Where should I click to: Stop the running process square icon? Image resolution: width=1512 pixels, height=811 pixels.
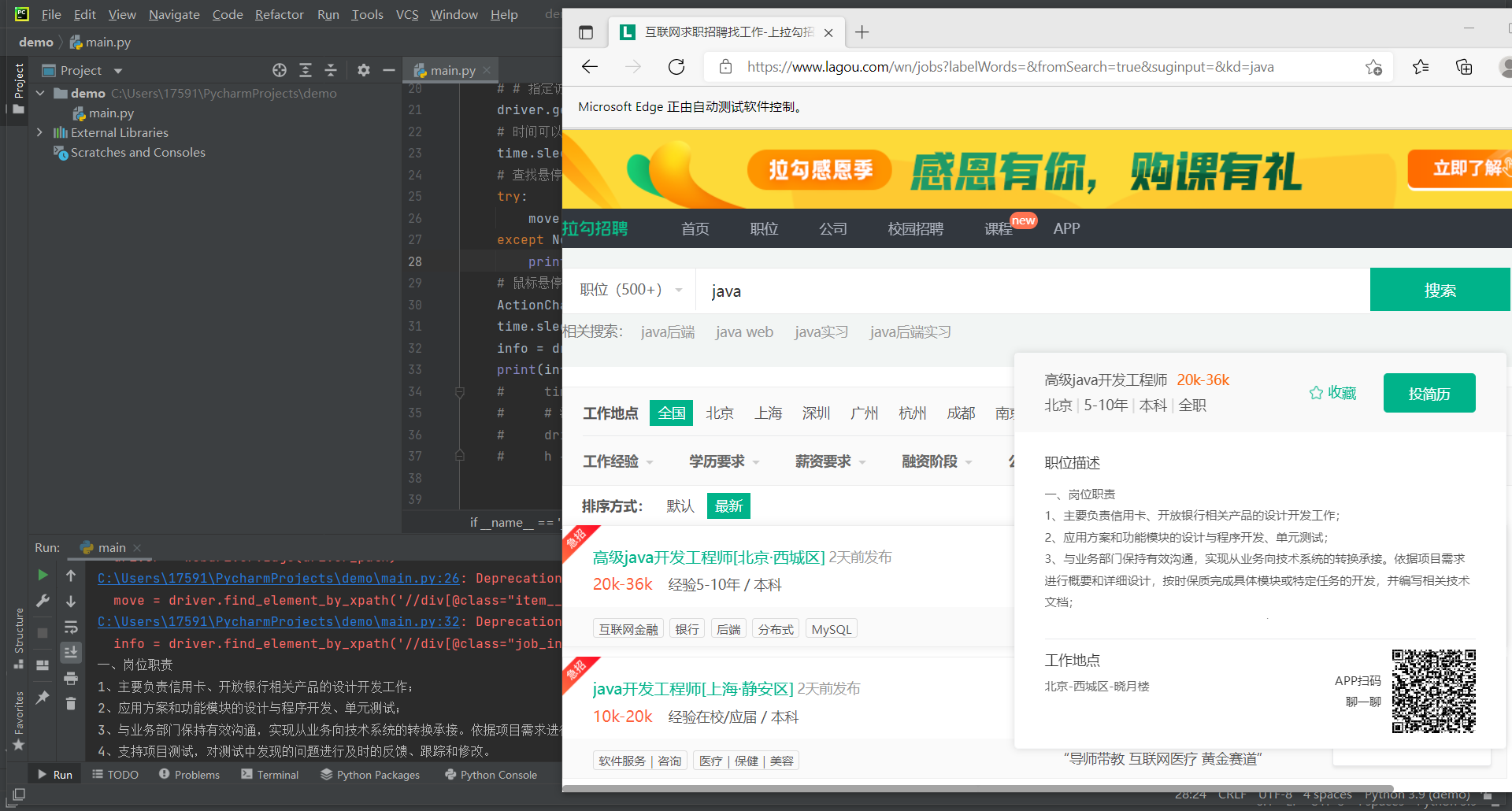click(43, 632)
